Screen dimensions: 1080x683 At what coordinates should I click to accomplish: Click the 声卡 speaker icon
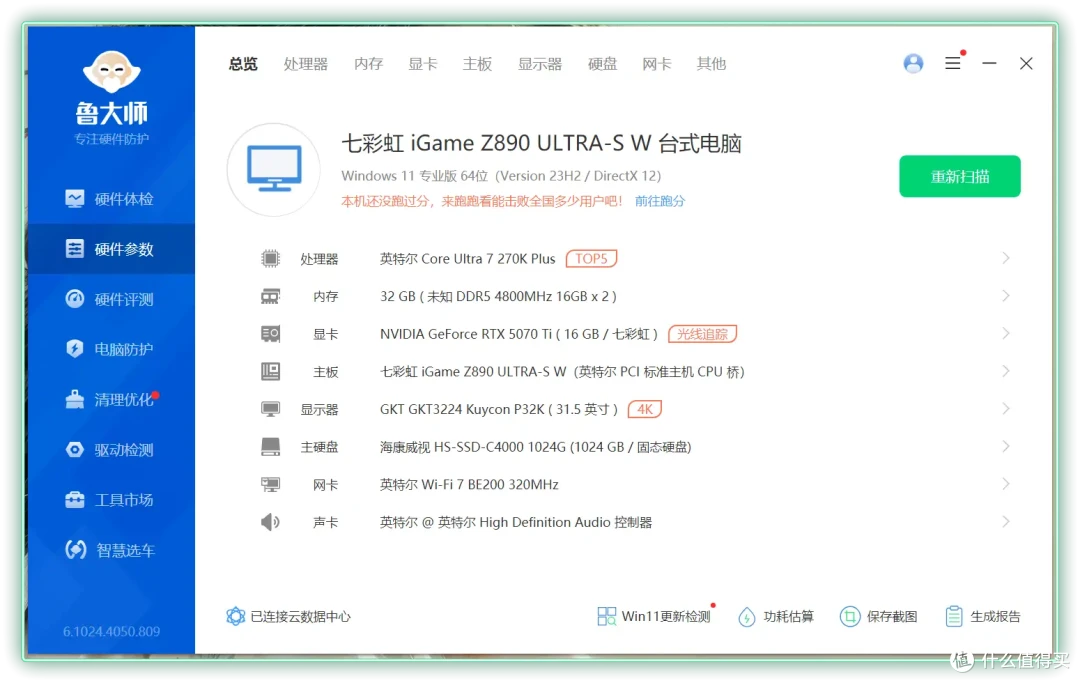[270, 522]
